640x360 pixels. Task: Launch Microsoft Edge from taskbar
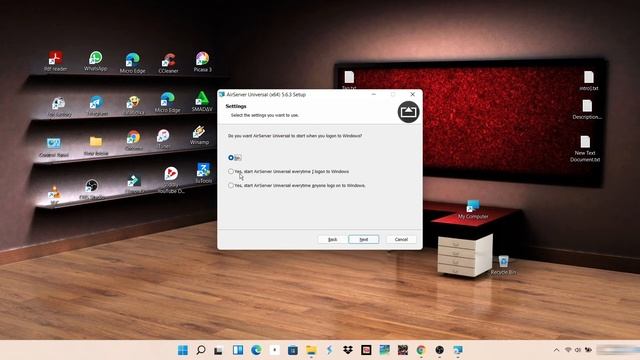(x=256, y=350)
